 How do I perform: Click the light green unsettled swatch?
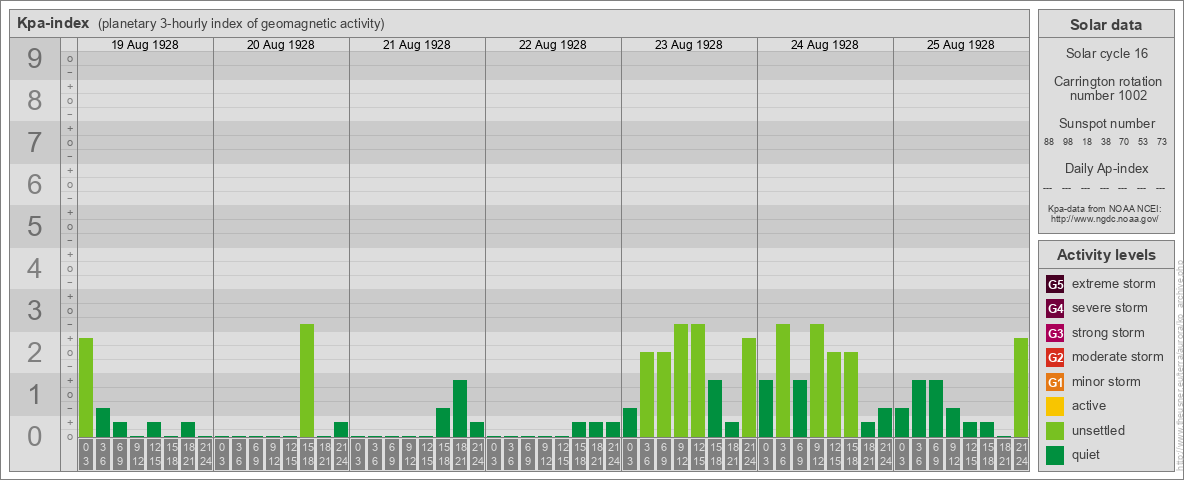pos(1055,430)
